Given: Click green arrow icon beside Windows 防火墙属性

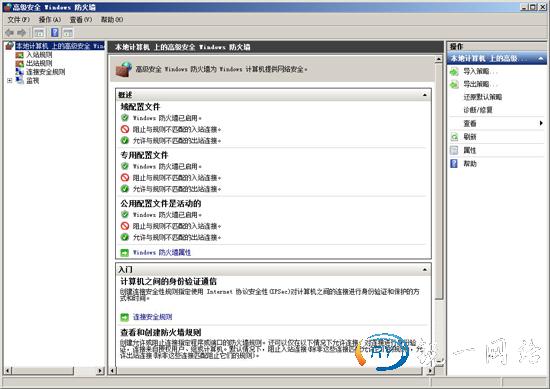Looking at the screenshot, I should [125, 252].
